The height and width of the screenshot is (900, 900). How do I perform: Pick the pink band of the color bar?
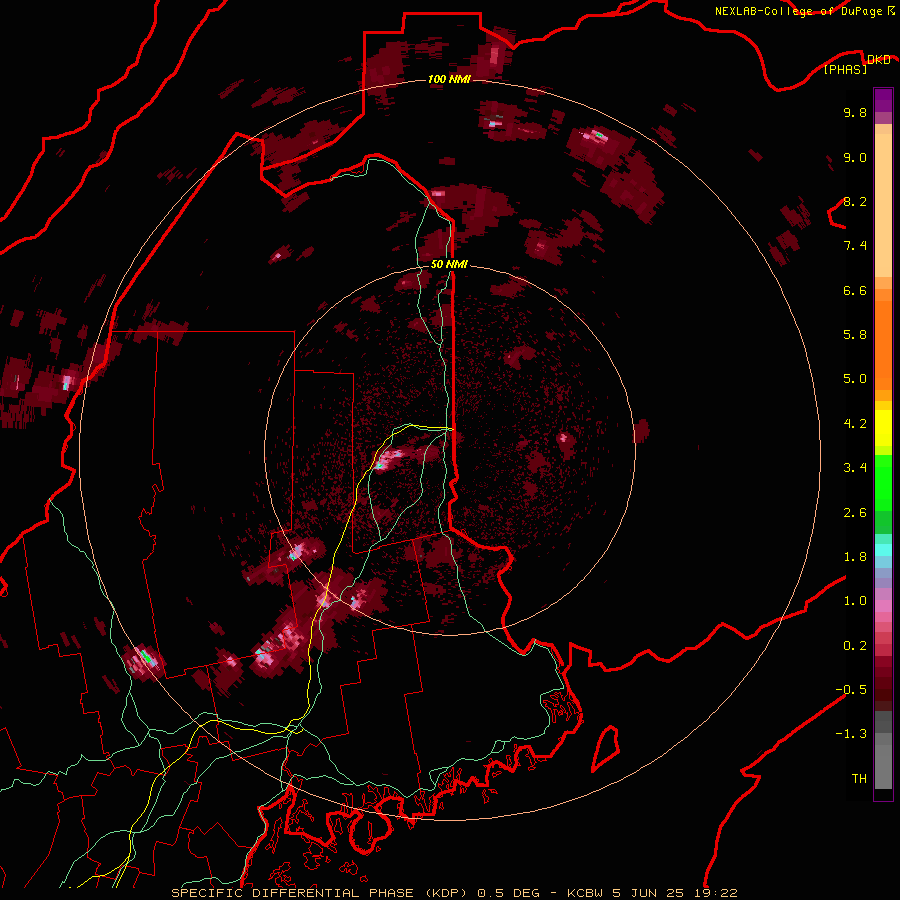(x=883, y=606)
